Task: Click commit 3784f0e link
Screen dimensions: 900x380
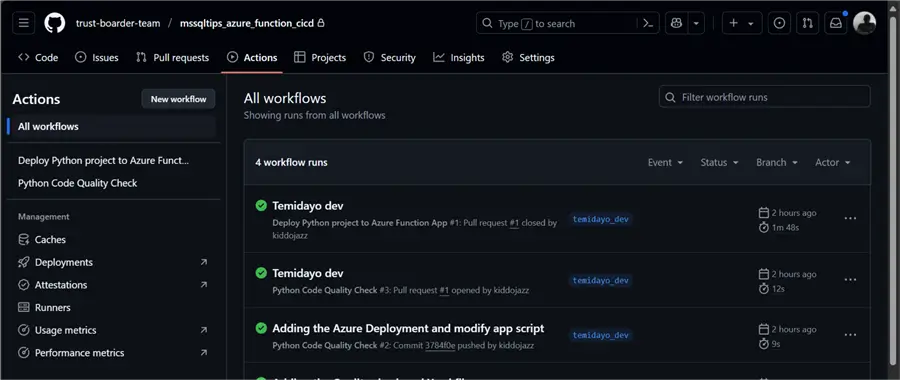Action: click(440, 346)
